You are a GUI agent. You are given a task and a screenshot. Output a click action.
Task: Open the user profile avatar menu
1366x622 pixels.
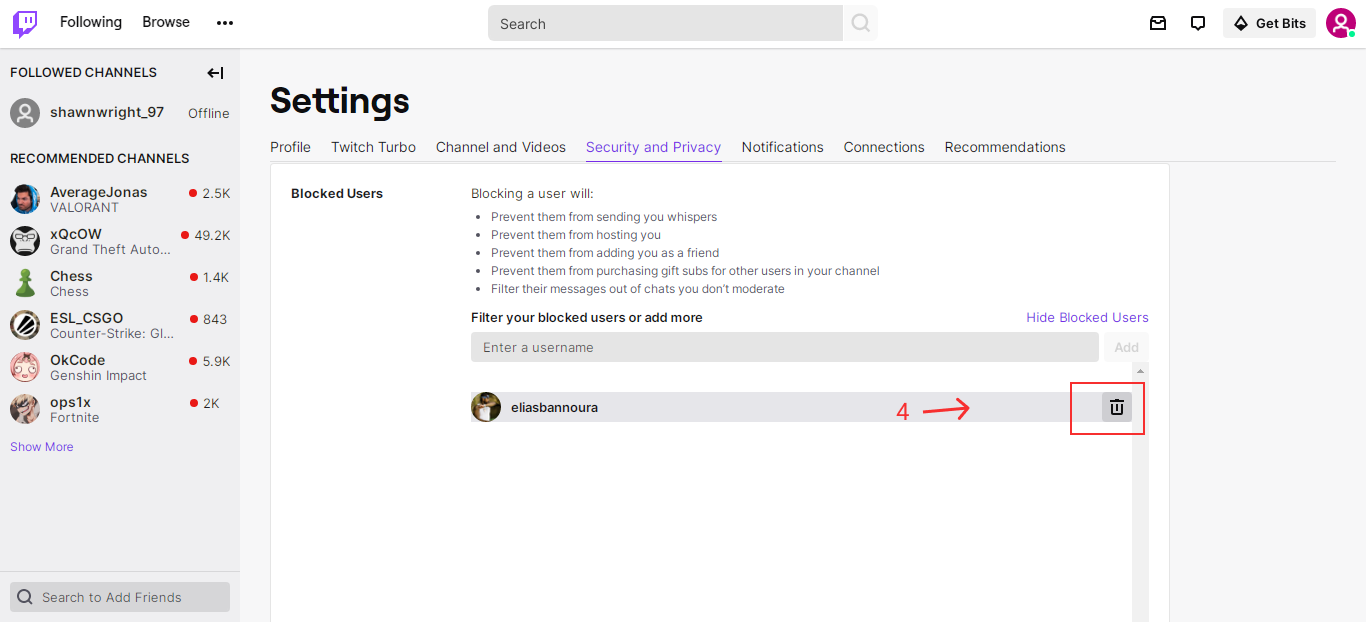pos(1340,23)
